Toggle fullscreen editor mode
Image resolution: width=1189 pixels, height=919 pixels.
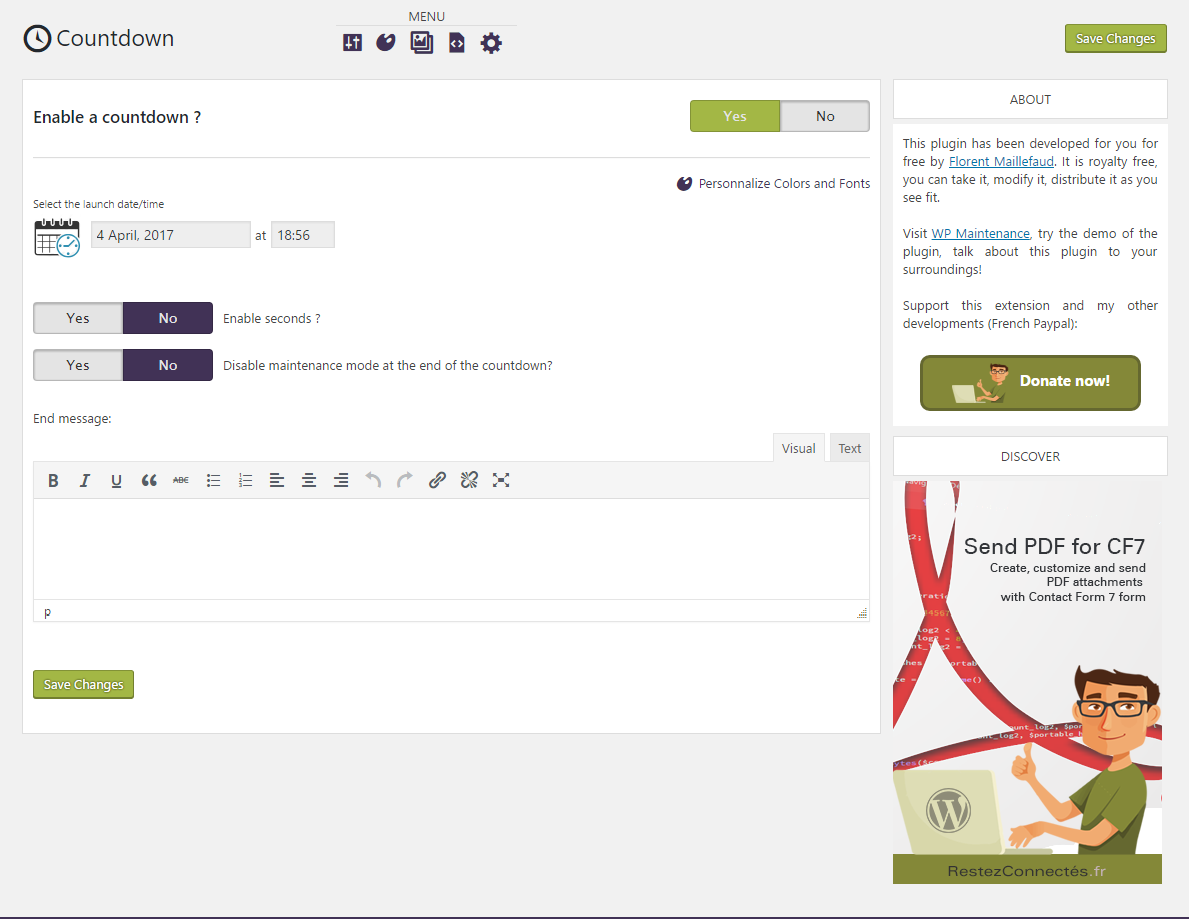[501, 481]
